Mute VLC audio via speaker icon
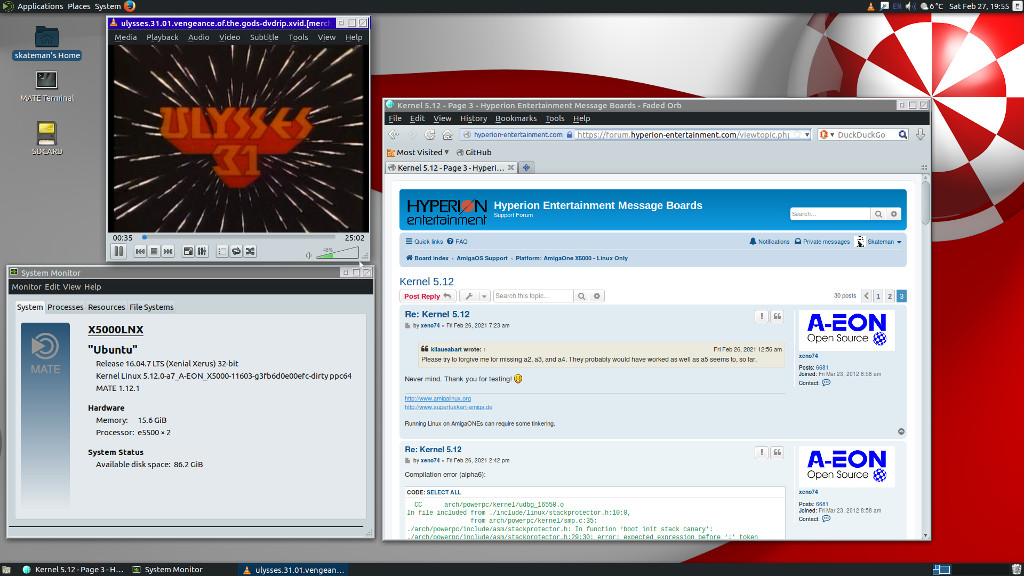This screenshot has width=1024, height=576. pyautogui.click(x=309, y=255)
